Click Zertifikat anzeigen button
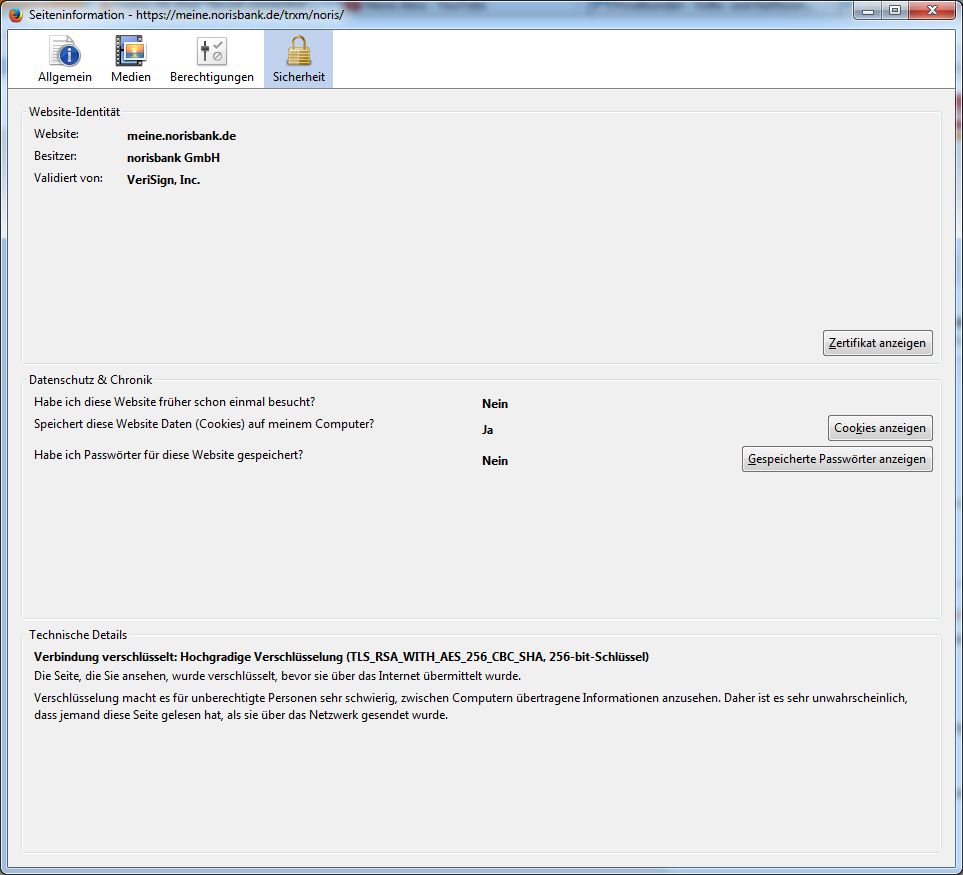Screen dimensions: 963x875 pyautogui.click(x=877, y=343)
